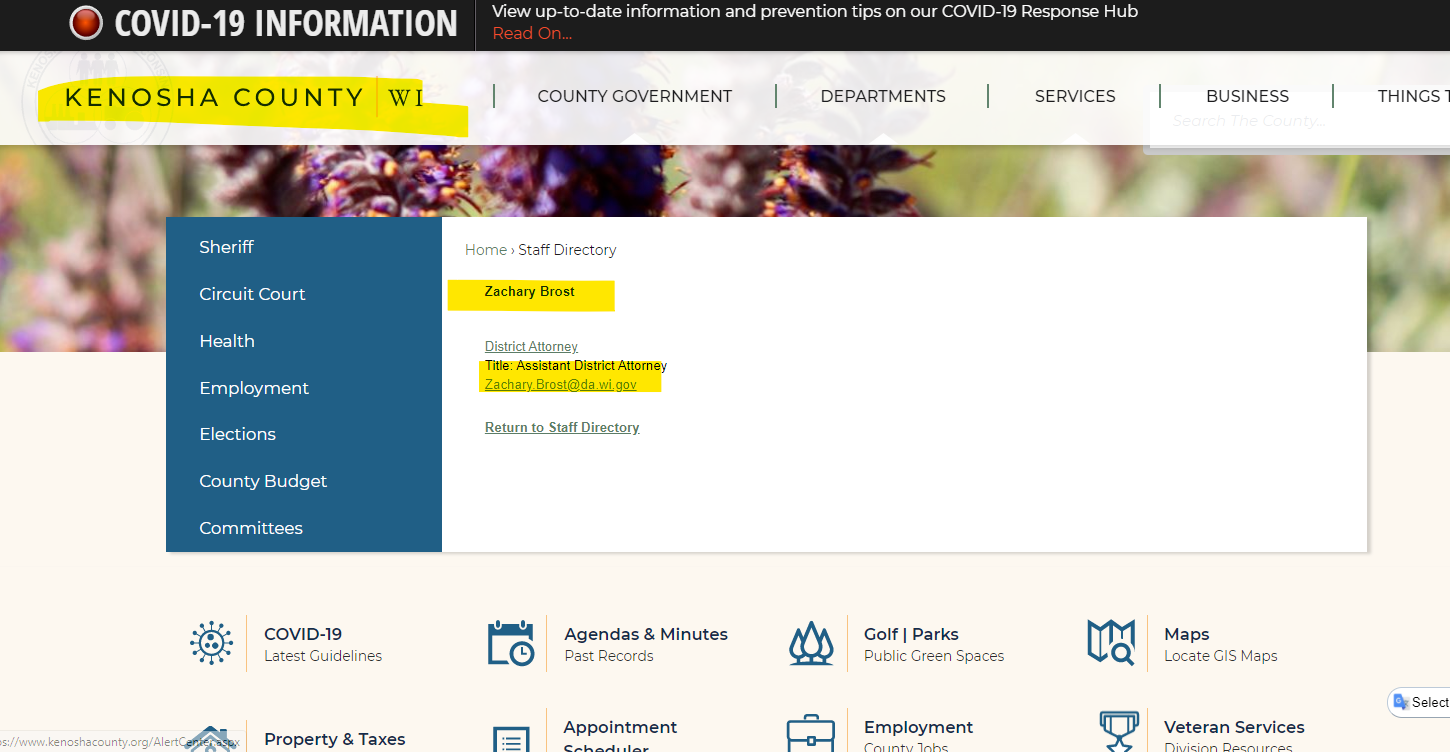Viewport: 1450px width, 752px height.
Task: Click the Google Translate Select icon
Action: (1401, 702)
